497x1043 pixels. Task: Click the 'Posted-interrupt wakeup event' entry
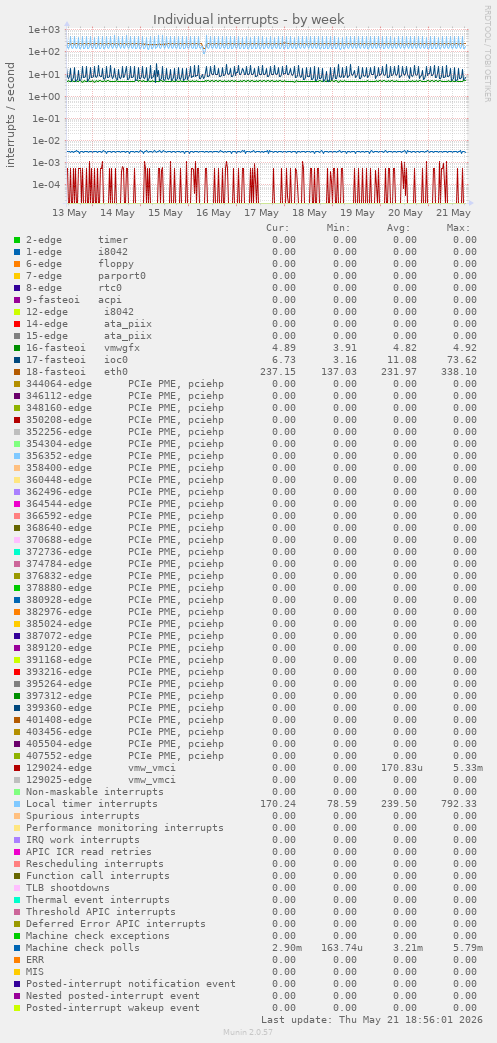point(112,1007)
